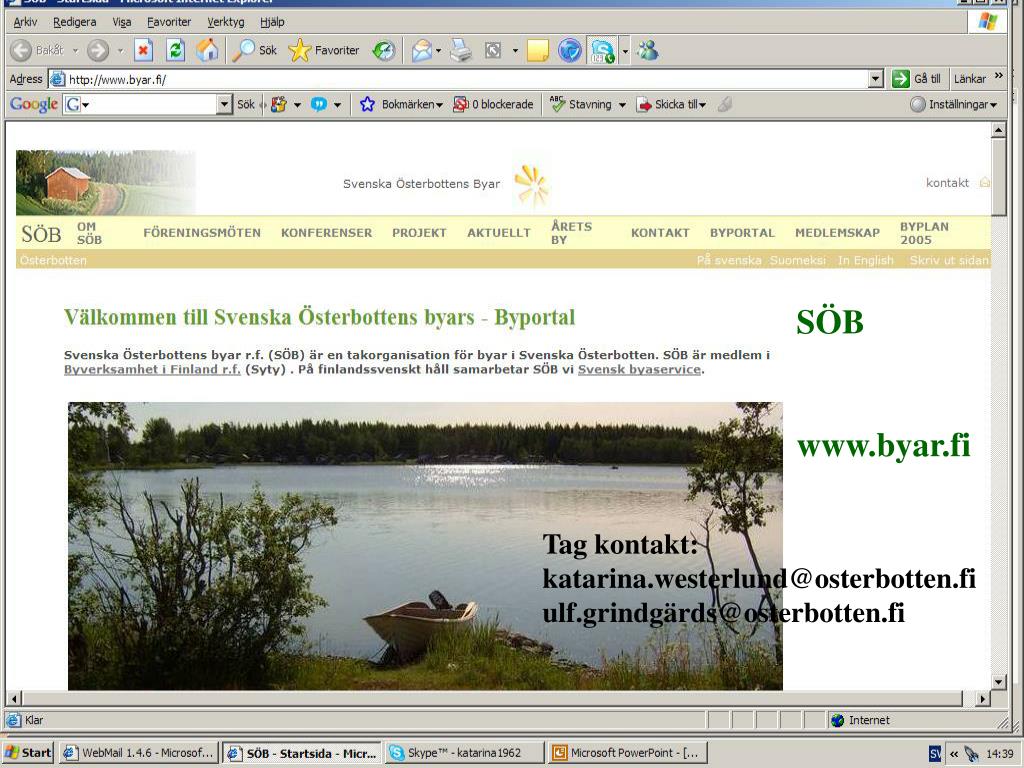This screenshot has height=768, width=1024.
Task: Stop loading with the red X icon
Action: click(144, 50)
